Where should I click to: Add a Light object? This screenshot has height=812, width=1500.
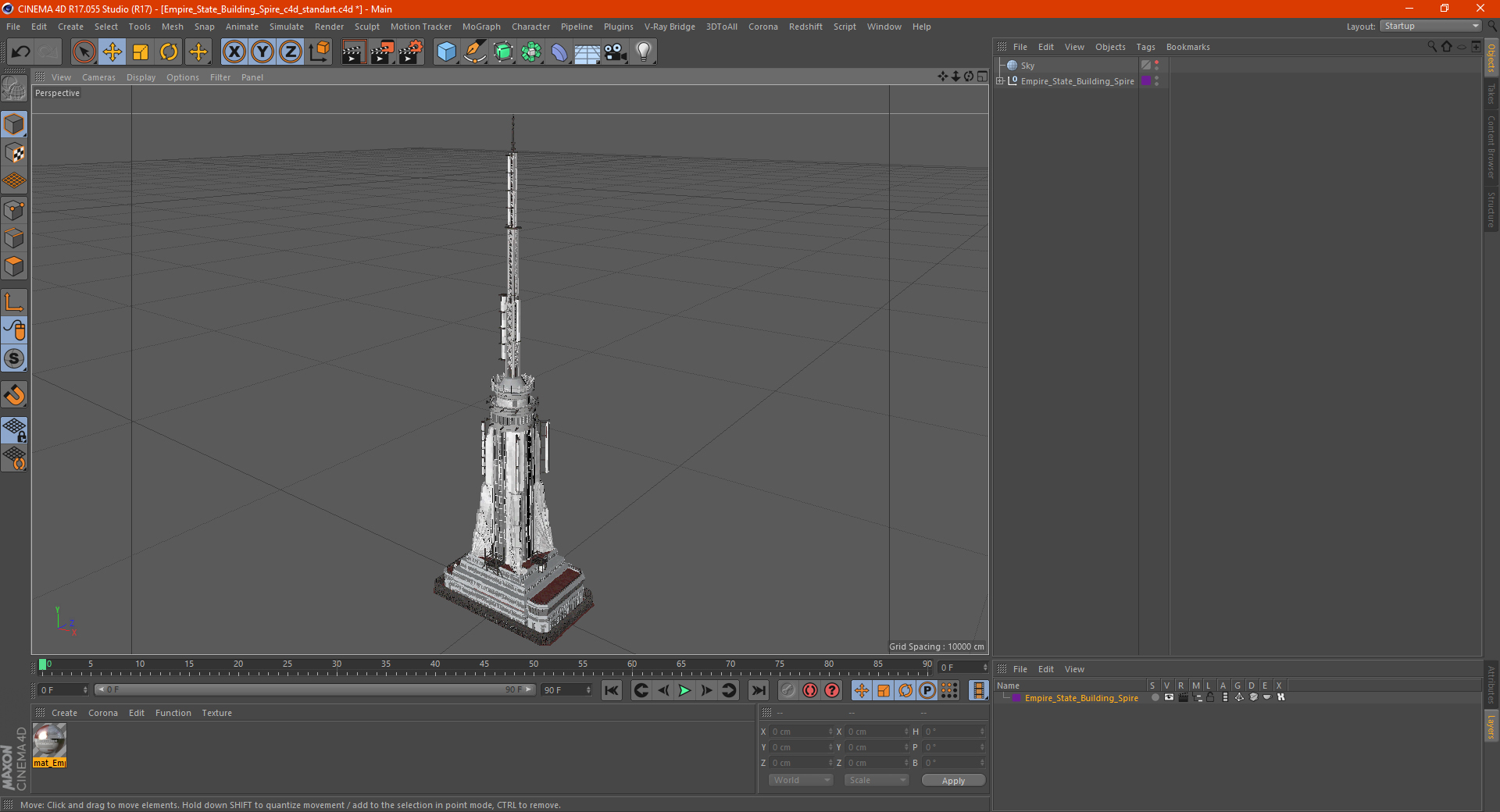[x=644, y=52]
